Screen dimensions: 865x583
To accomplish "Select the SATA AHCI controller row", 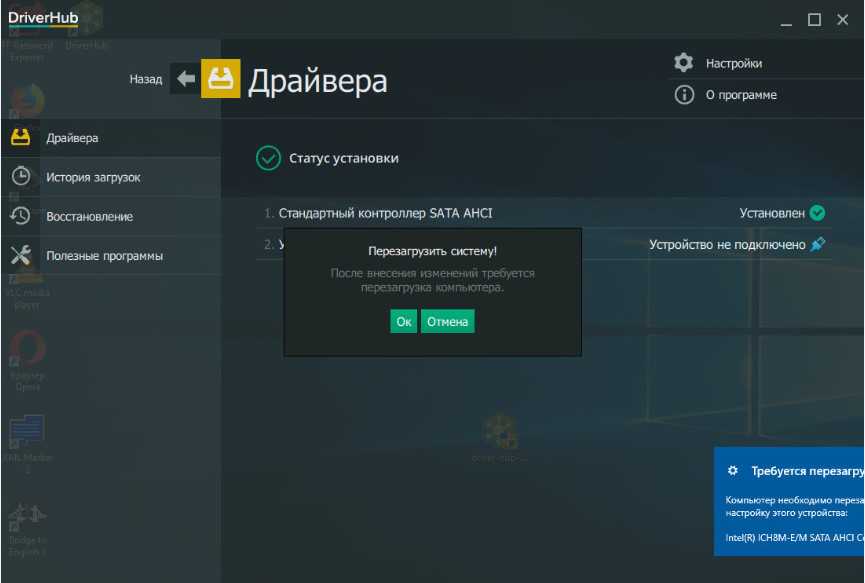I will click(385, 213).
